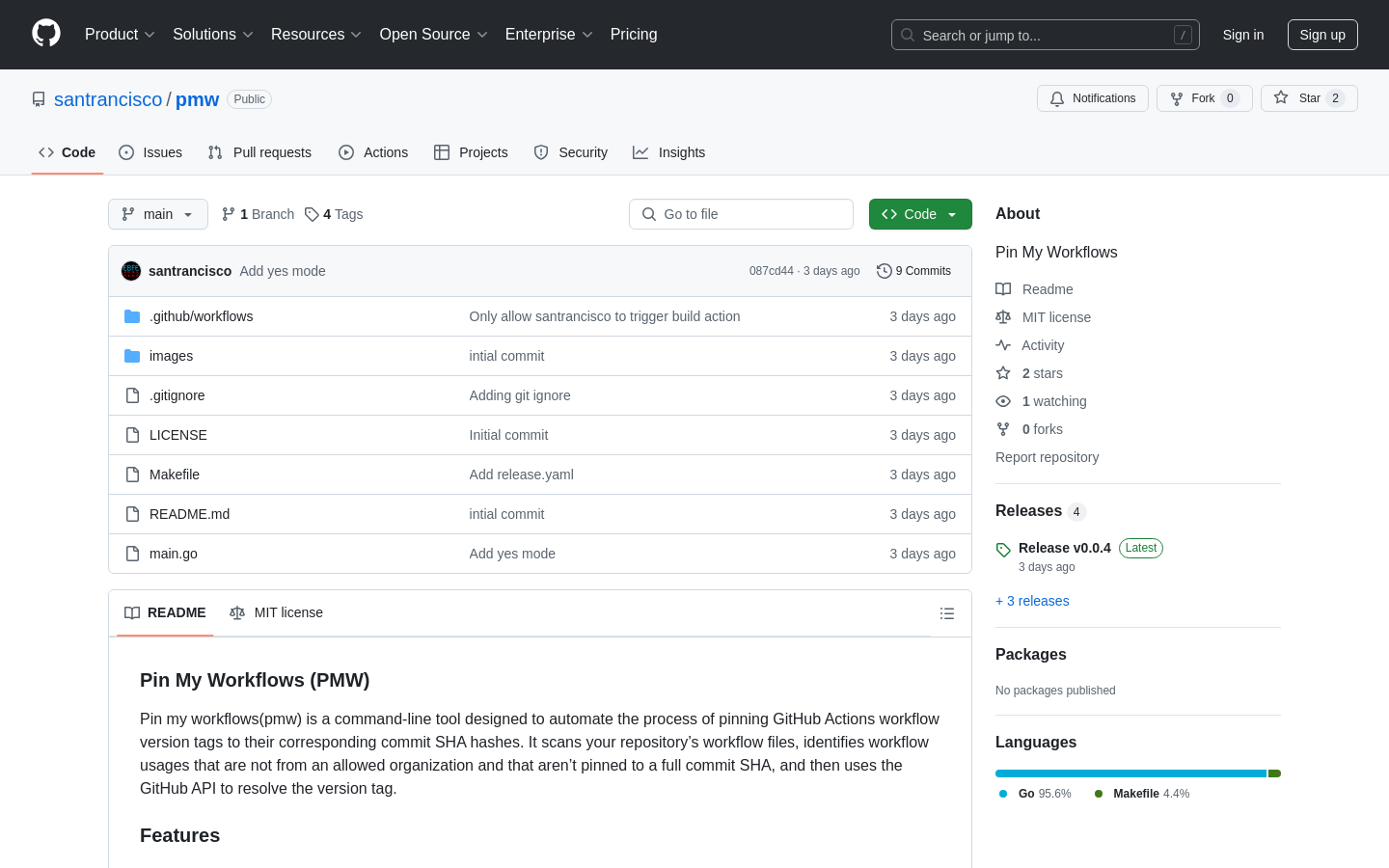
Task: Click the Sign in link
Action: 1243,35
